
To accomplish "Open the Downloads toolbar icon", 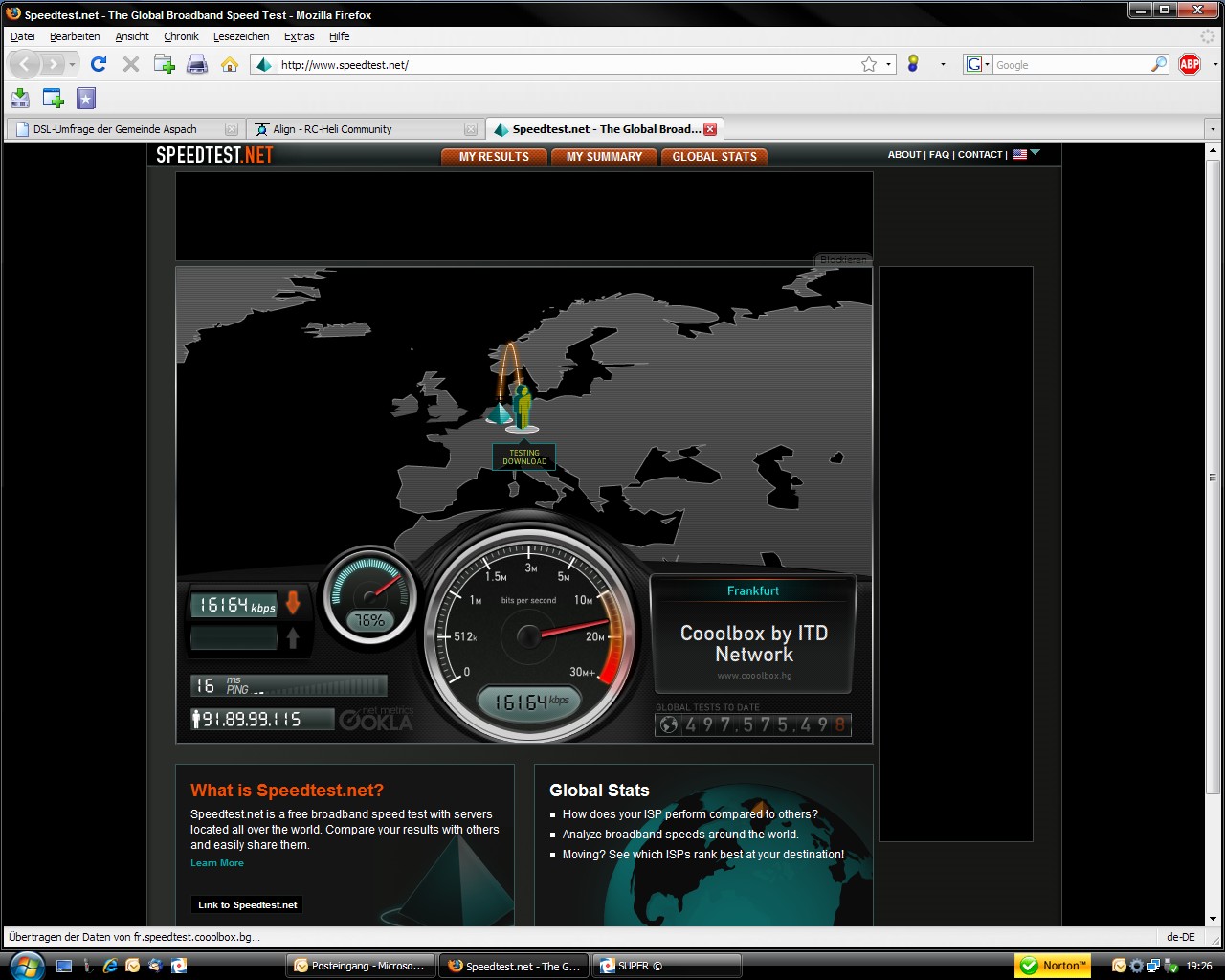I will pyautogui.click(x=20, y=98).
